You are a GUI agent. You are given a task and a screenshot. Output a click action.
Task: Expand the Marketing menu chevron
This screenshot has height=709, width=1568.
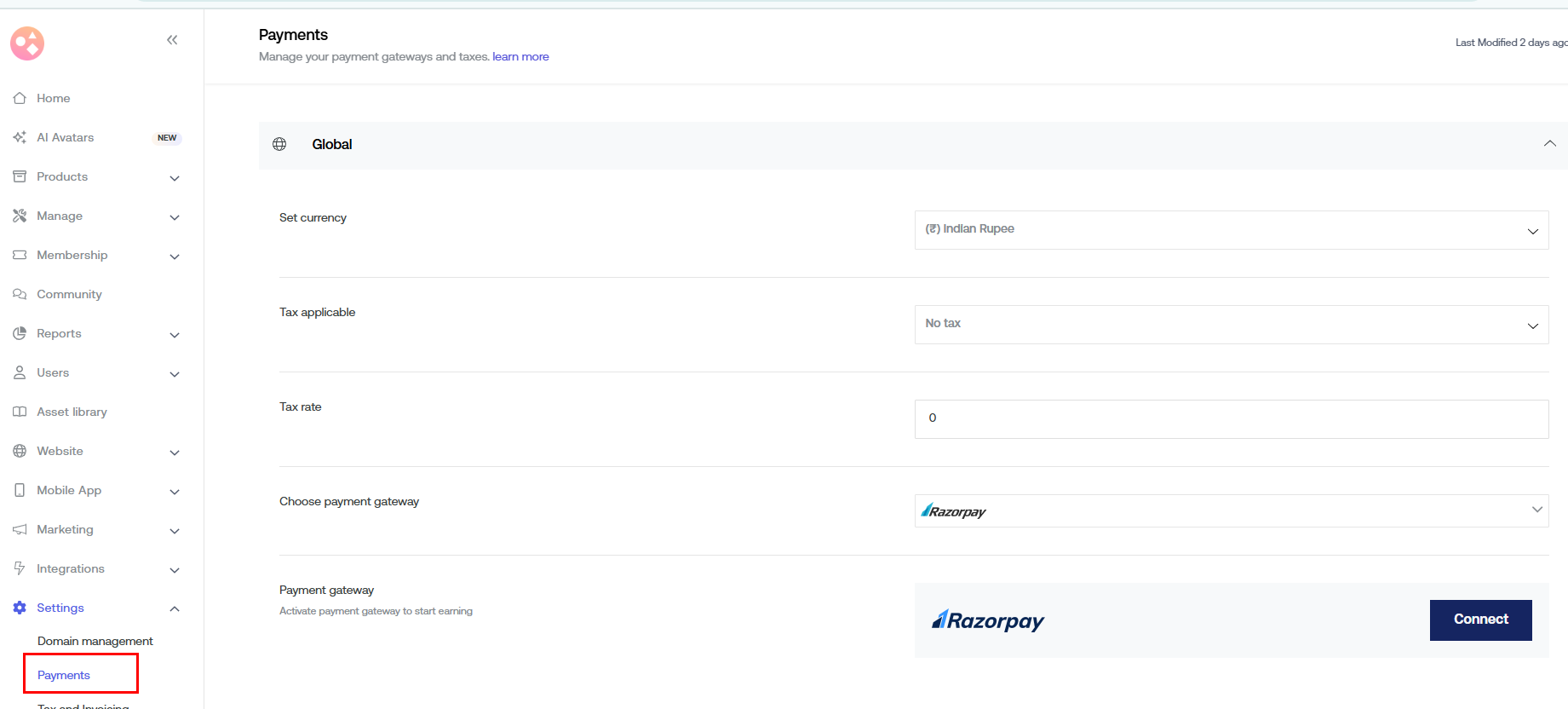click(x=175, y=531)
